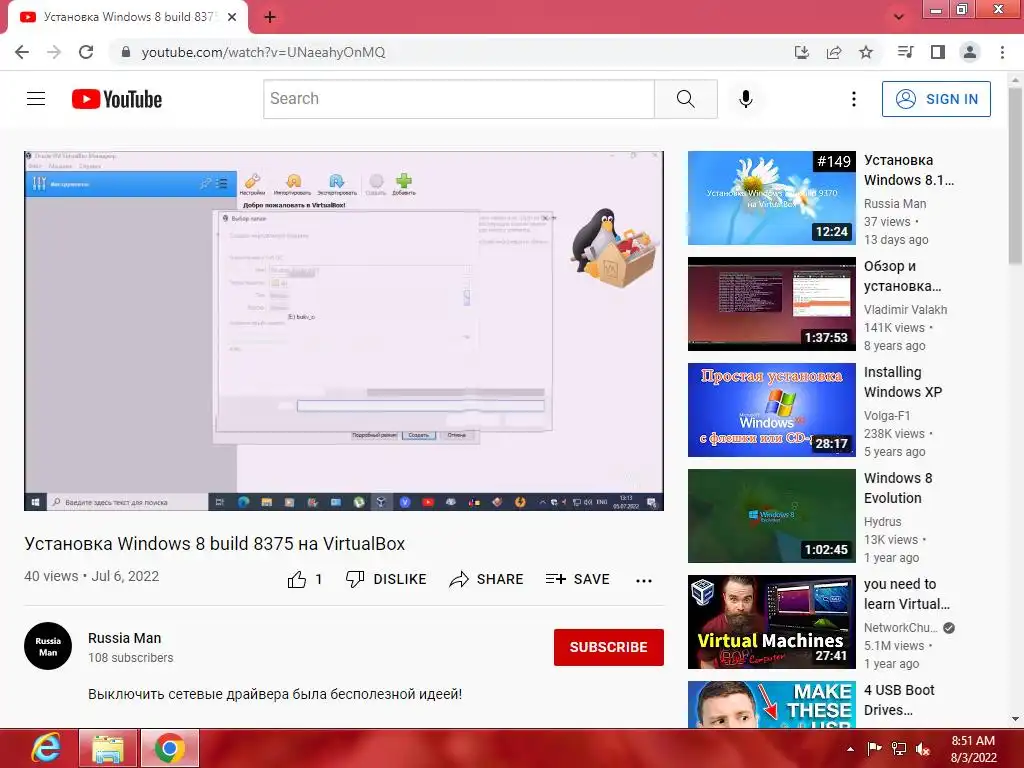1024x768 pixels.
Task: Open the Installing Windows XP thumbnail
Action: pyautogui.click(x=771, y=409)
